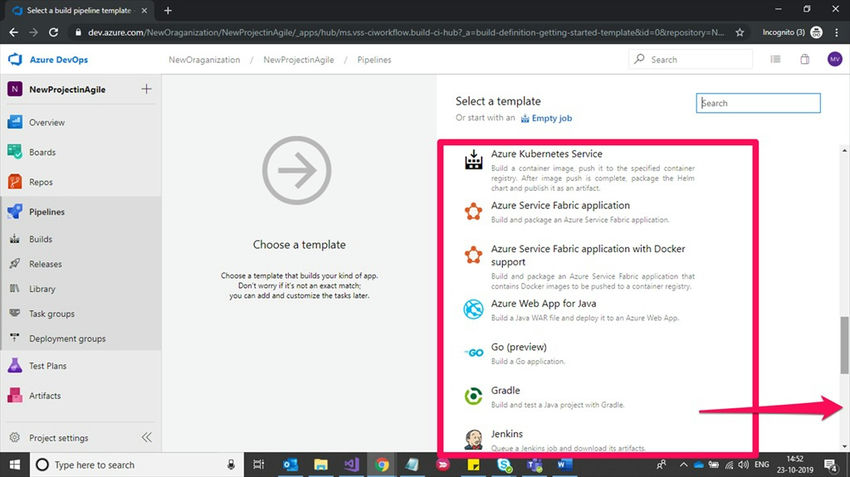Viewport: 850px width, 477px height.
Task: Click the plus icon beside NewProjectinAgile
Action: [146, 89]
